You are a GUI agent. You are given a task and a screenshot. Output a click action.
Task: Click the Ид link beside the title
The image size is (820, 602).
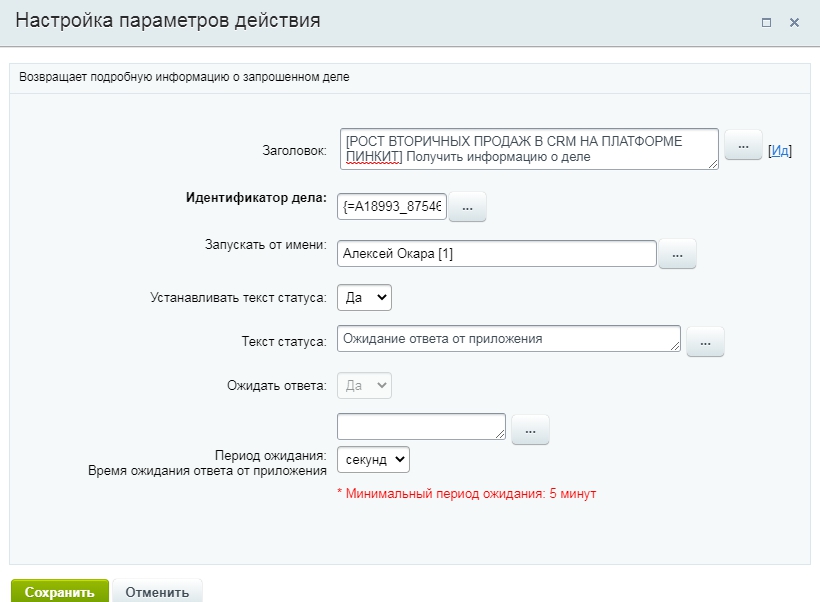tap(780, 151)
